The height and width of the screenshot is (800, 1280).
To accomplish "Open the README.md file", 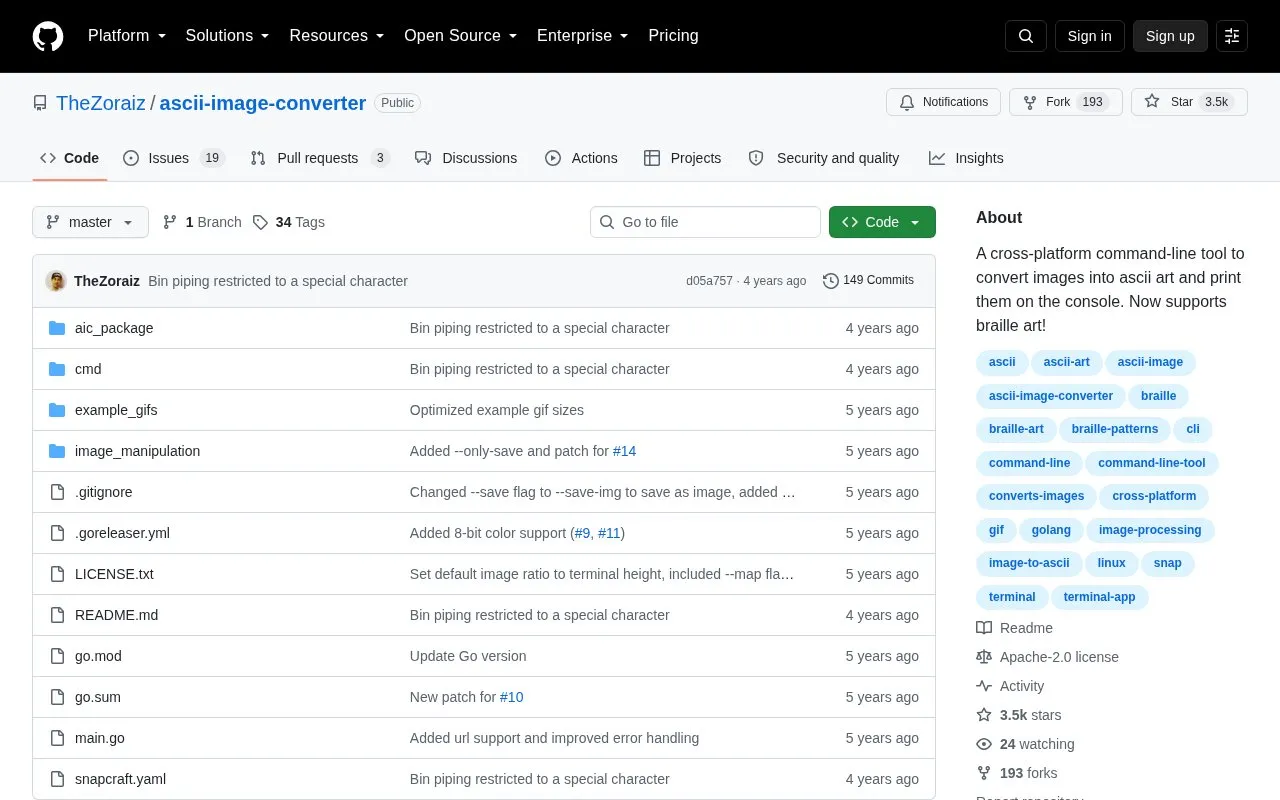I will click(x=116, y=615).
